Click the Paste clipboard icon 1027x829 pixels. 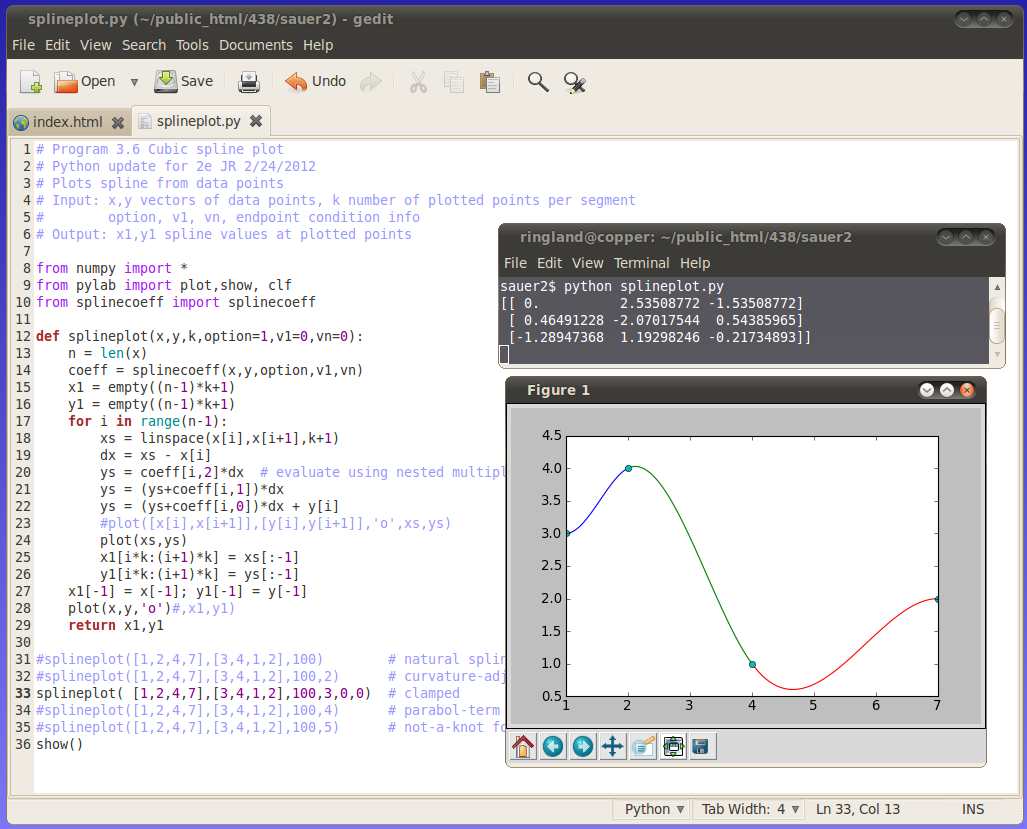[489, 82]
